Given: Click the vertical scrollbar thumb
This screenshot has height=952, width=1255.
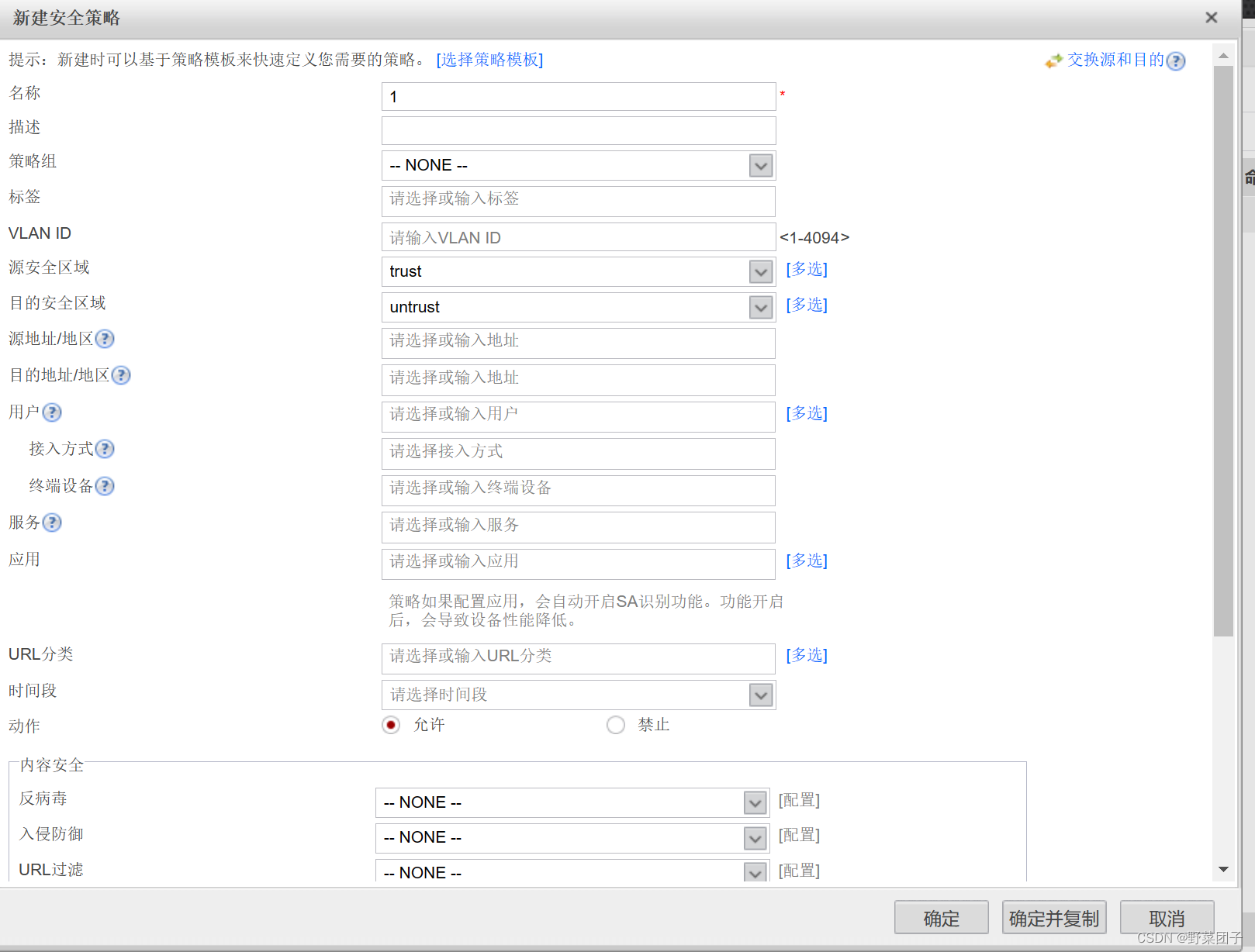Looking at the screenshot, I should point(1223,351).
